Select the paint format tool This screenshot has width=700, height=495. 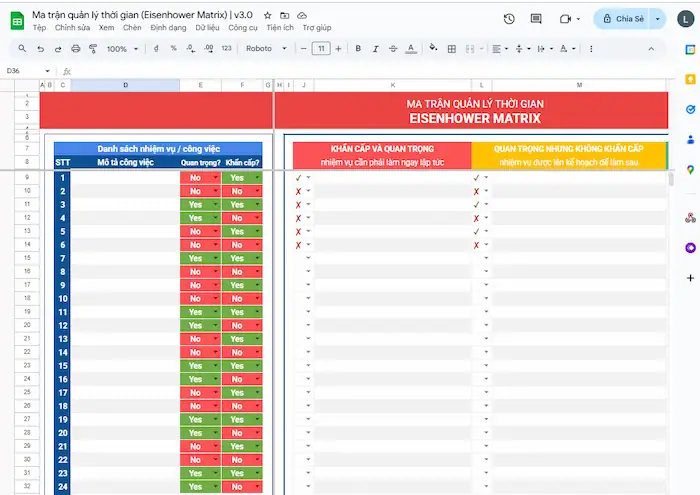(93, 48)
